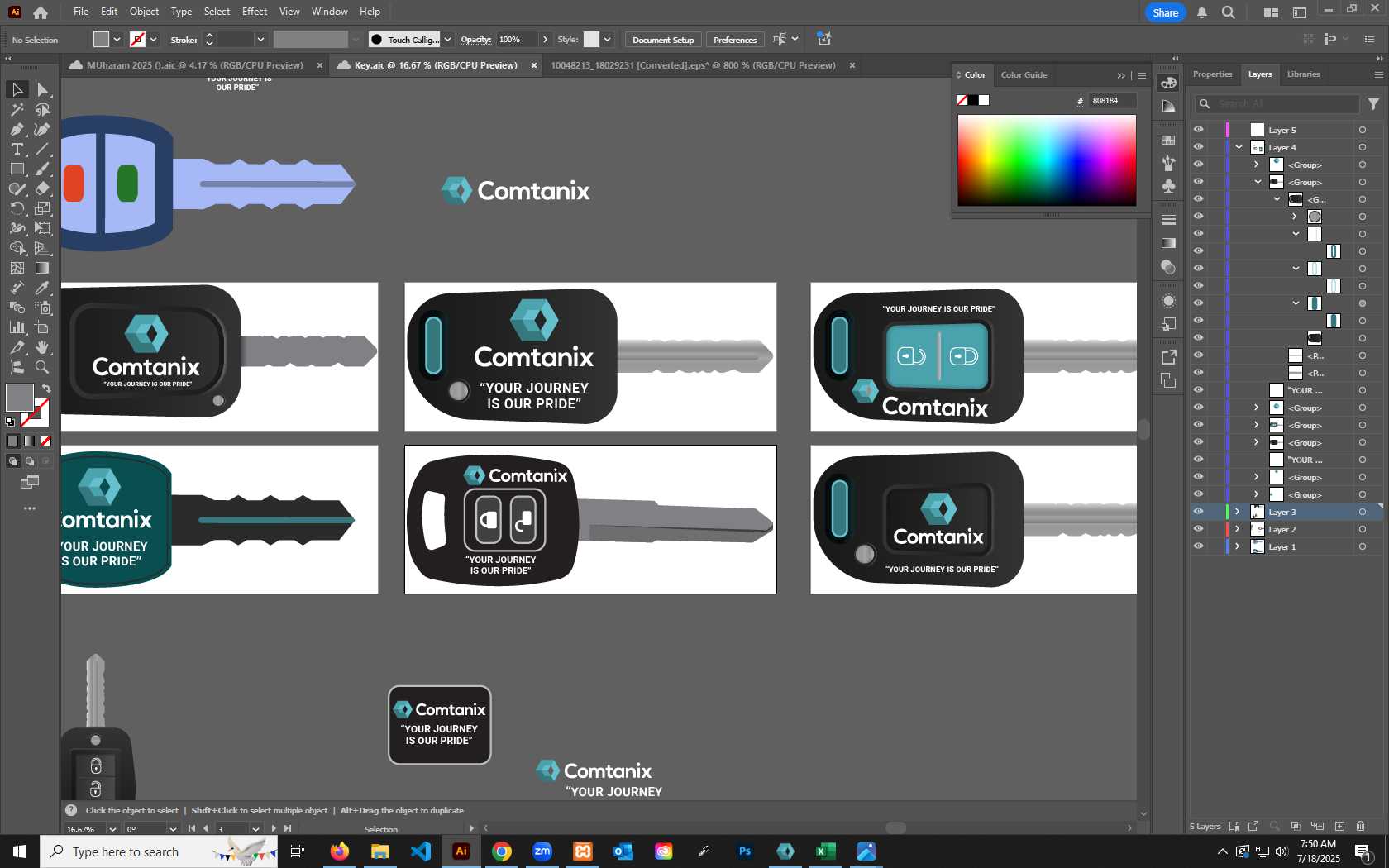1389x868 pixels.
Task: Swap fill and stroke arrows
Action: [46, 388]
